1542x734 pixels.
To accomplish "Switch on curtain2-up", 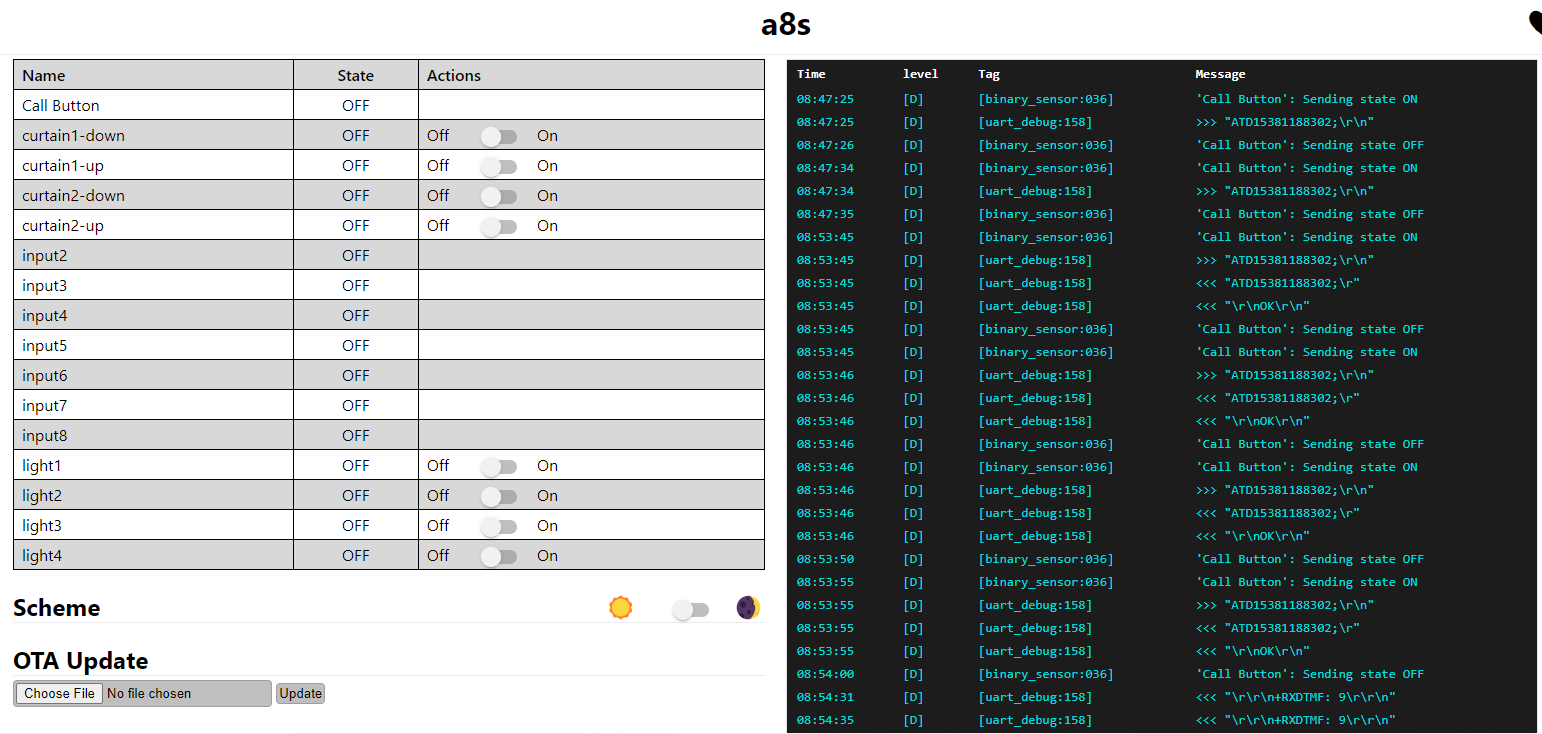I will click(x=498, y=227).
